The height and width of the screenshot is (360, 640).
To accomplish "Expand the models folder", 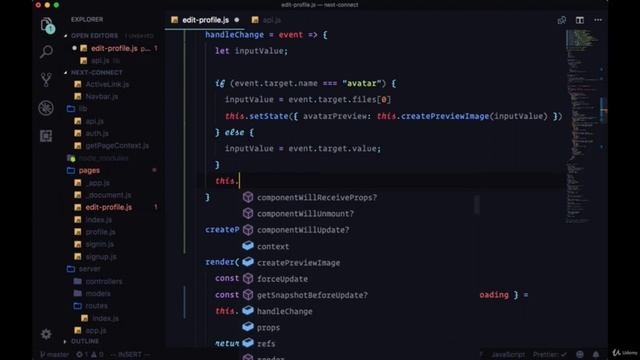I will (98, 293).
